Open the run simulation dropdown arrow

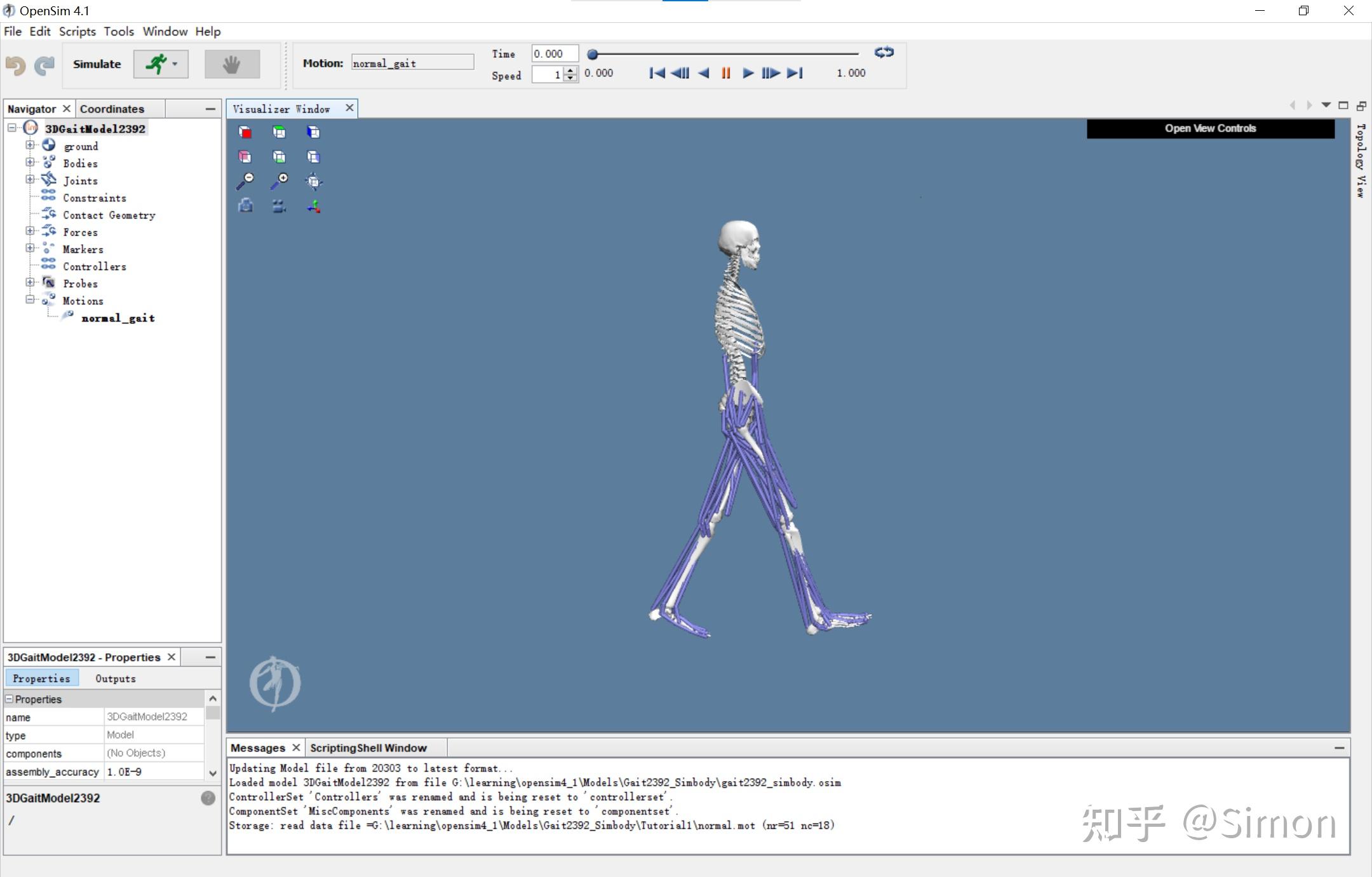[x=175, y=64]
